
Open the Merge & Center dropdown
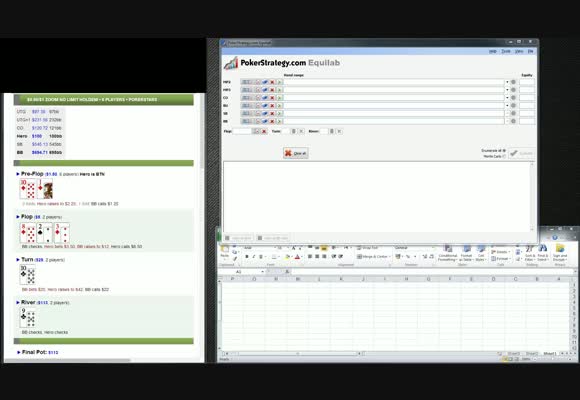[x=390, y=256]
